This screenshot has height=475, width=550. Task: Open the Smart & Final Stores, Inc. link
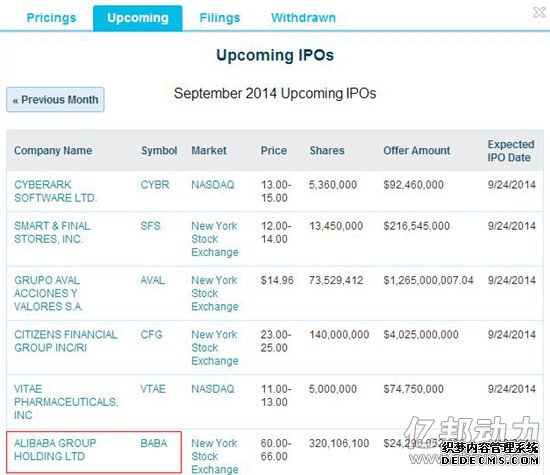(x=52, y=232)
